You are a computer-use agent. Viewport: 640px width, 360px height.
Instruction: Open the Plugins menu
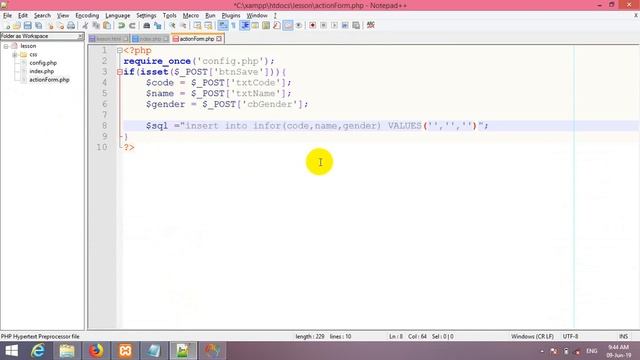[x=231, y=16]
